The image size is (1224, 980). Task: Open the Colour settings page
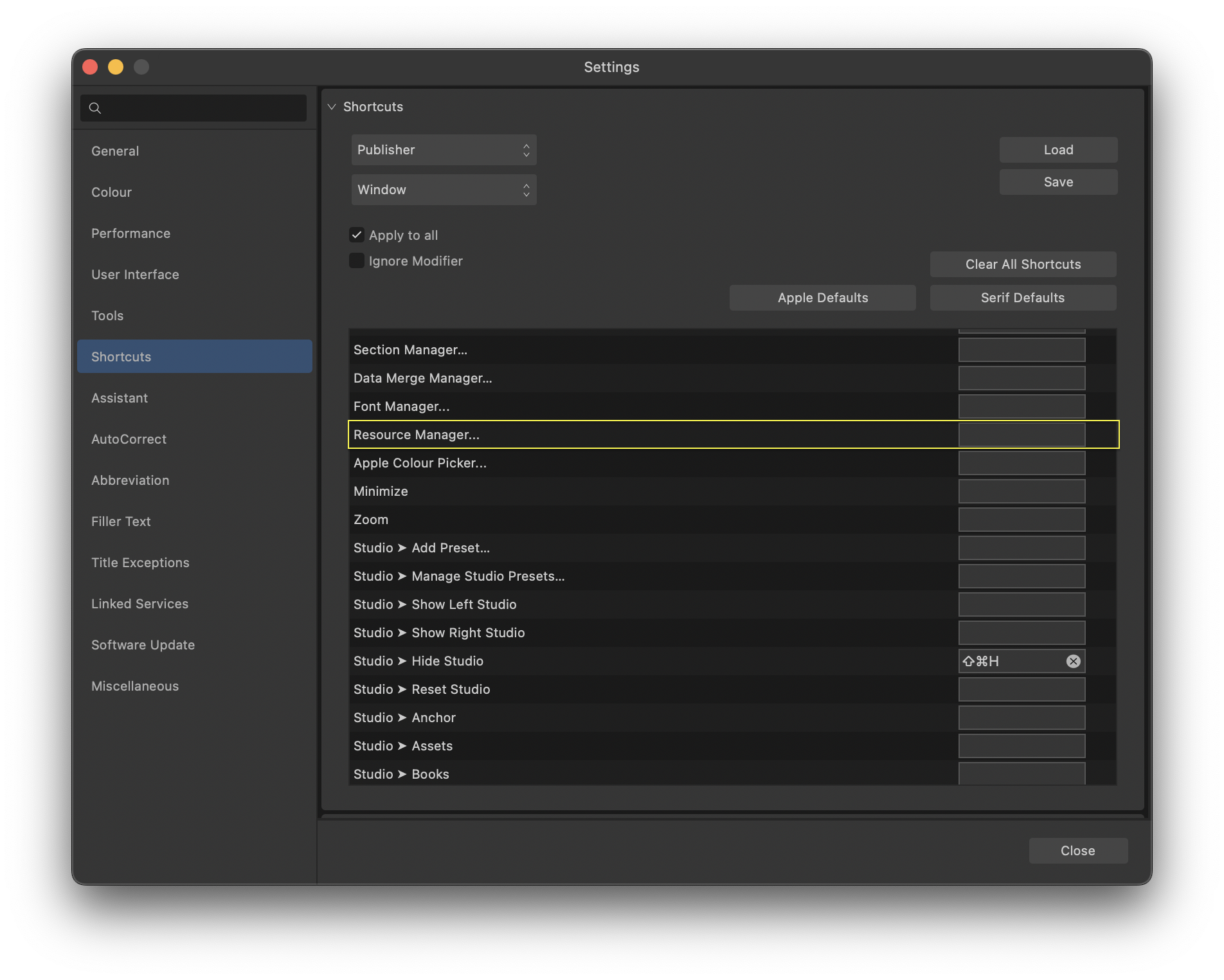111,192
